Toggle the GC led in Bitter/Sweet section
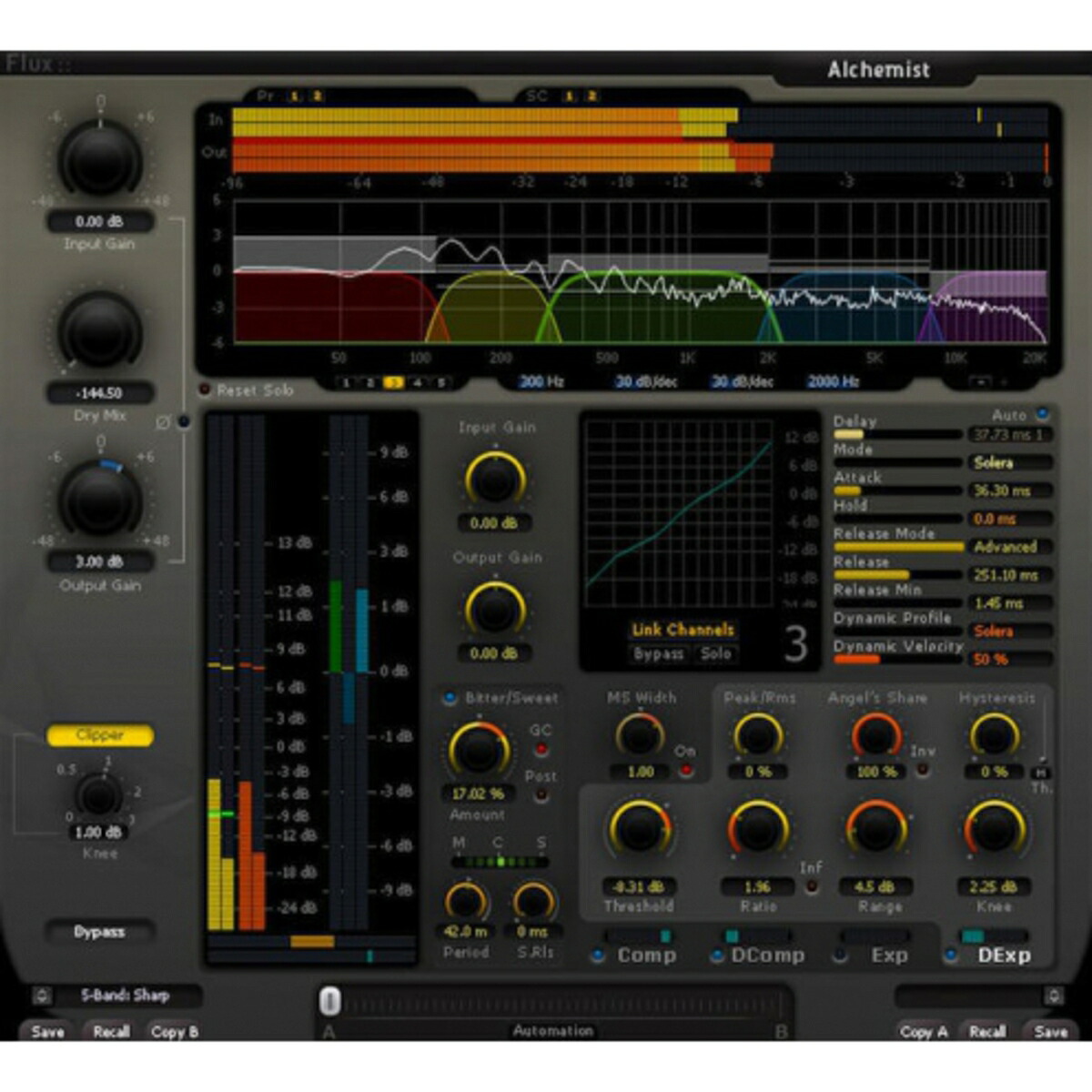Viewport: 1092px width, 1092px height. click(x=541, y=750)
